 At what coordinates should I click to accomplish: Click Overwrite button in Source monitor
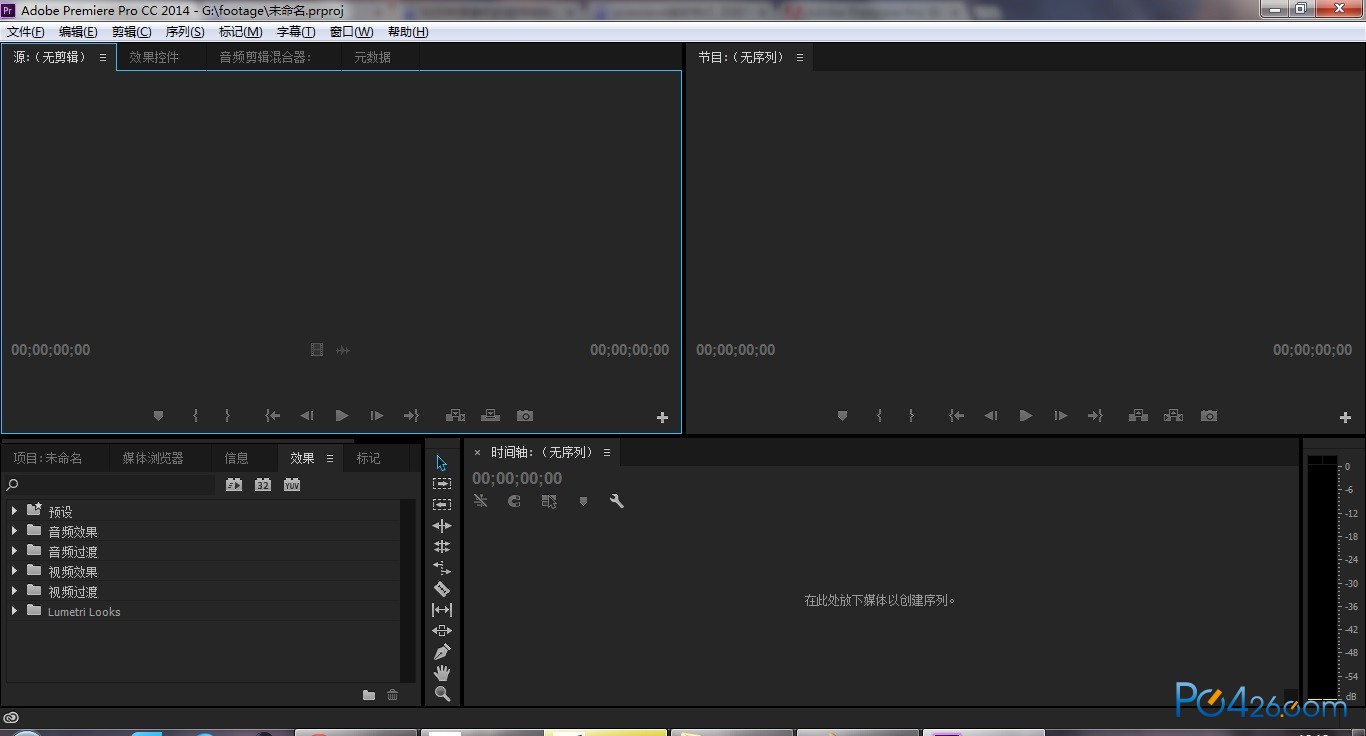[490, 416]
